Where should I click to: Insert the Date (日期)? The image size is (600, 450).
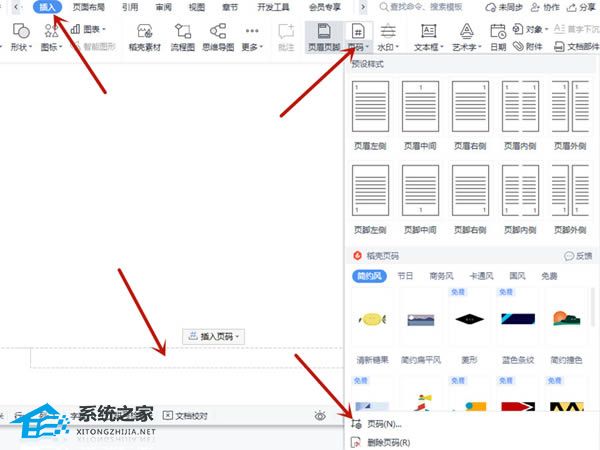click(498, 37)
